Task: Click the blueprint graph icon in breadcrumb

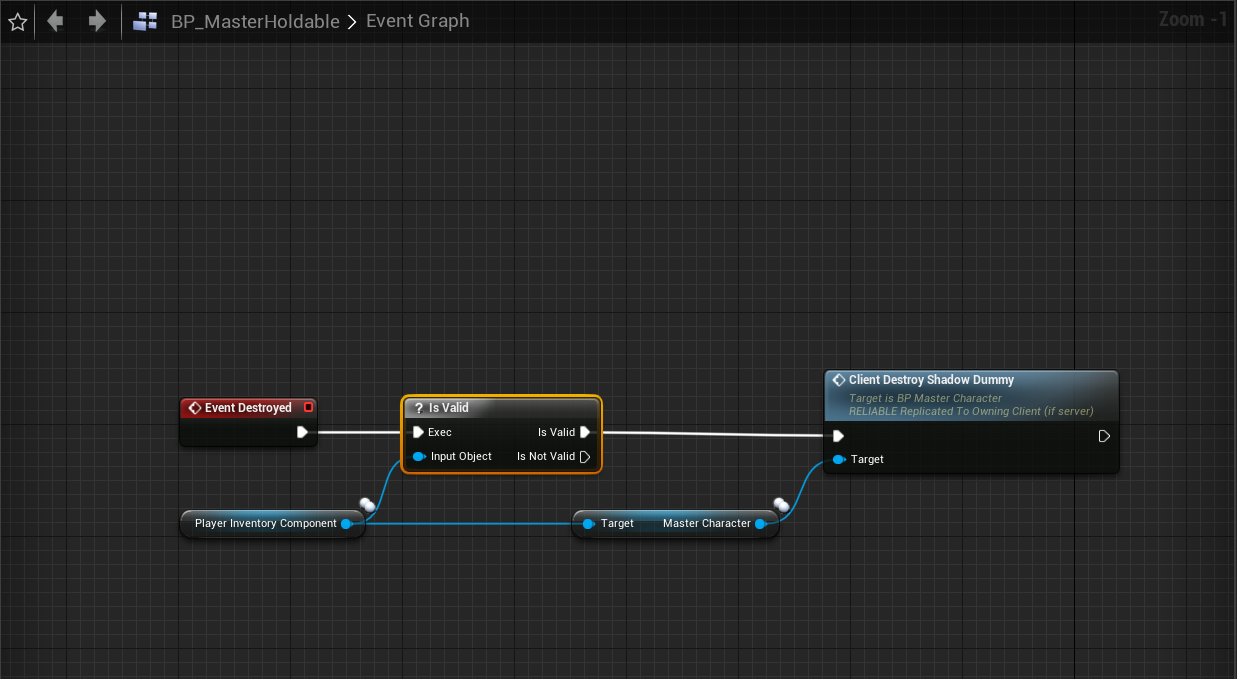Action: pyautogui.click(x=145, y=21)
